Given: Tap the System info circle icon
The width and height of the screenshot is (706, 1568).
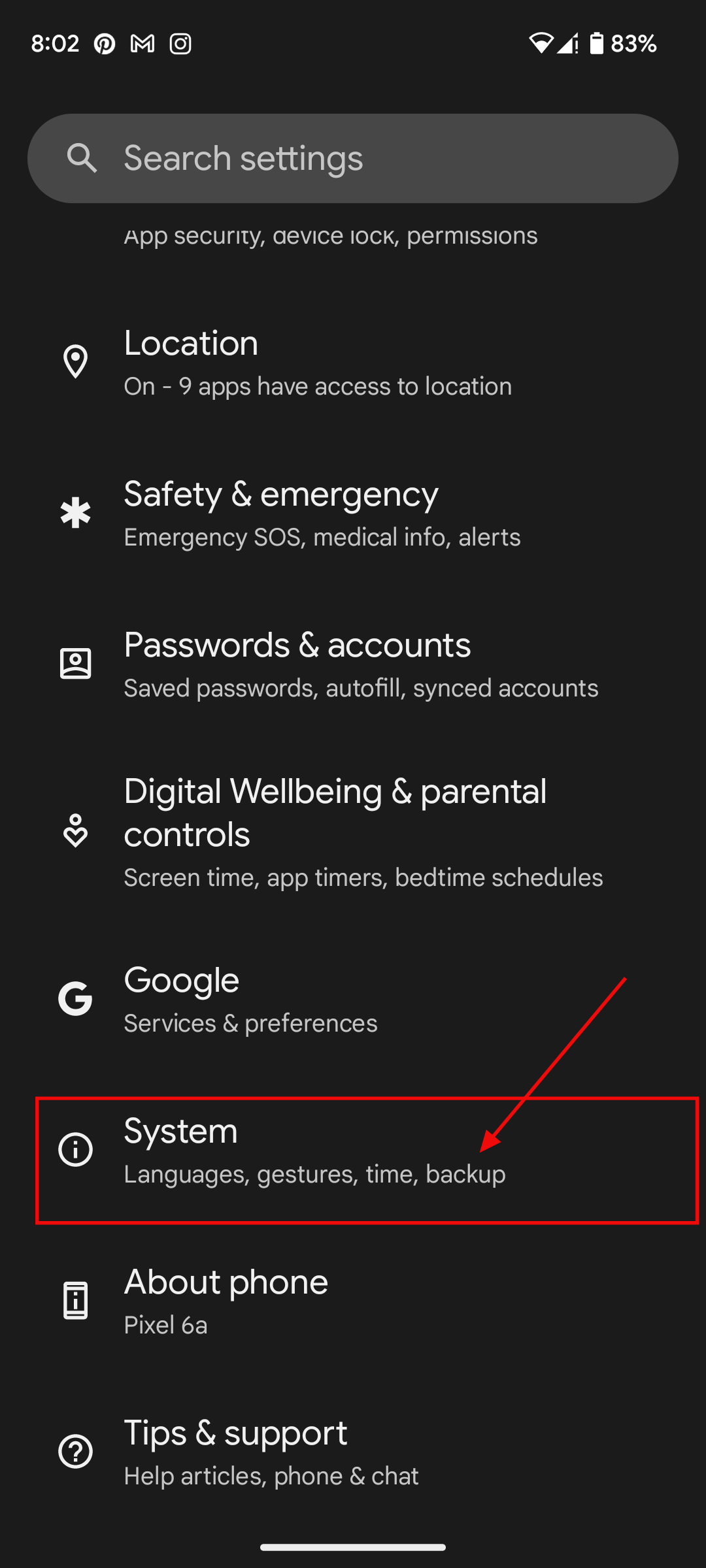Looking at the screenshot, I should [x=75, y=1149].
